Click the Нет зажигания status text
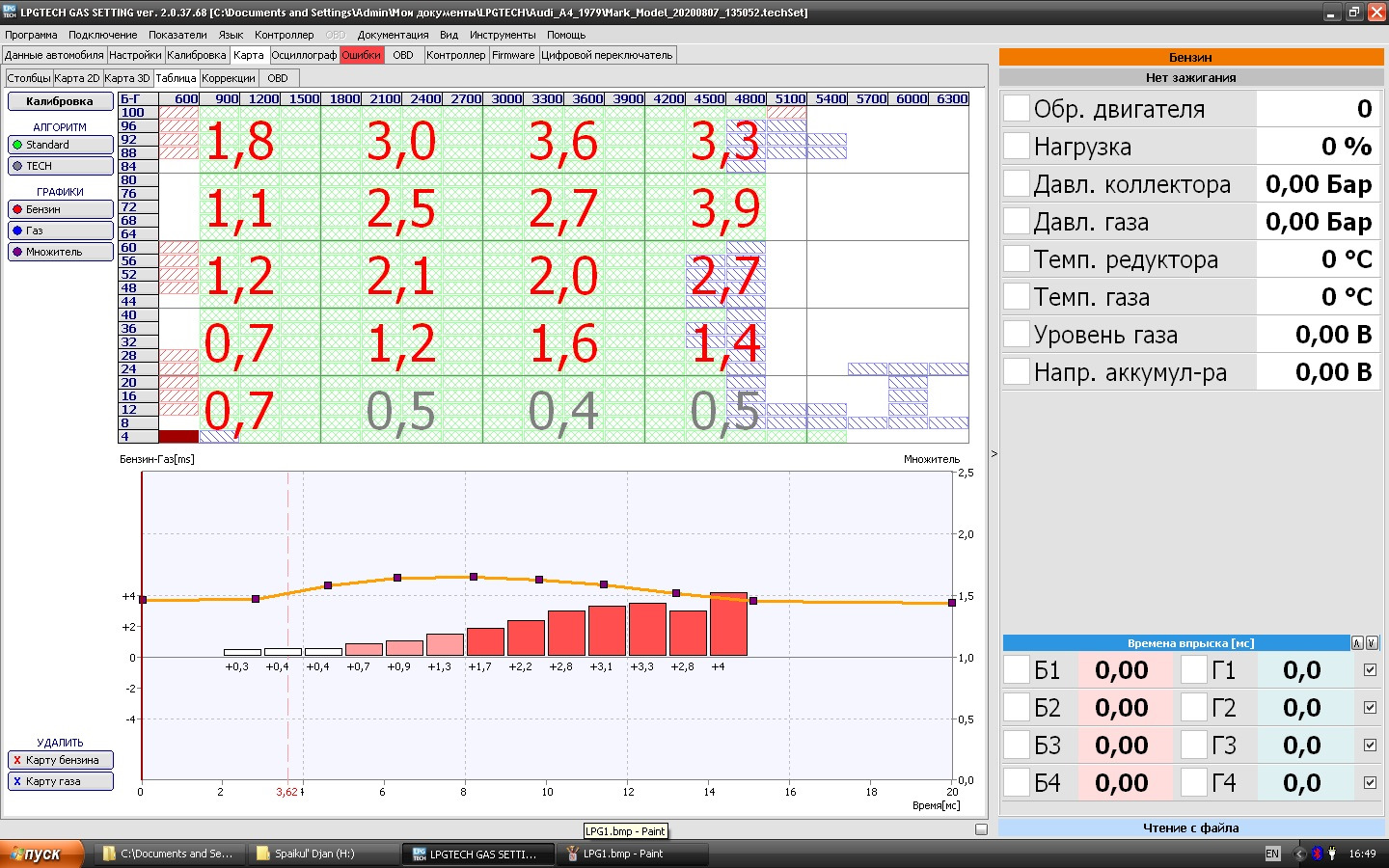The width and height of the screenshot is (1389, 868). click(1191, 77)
